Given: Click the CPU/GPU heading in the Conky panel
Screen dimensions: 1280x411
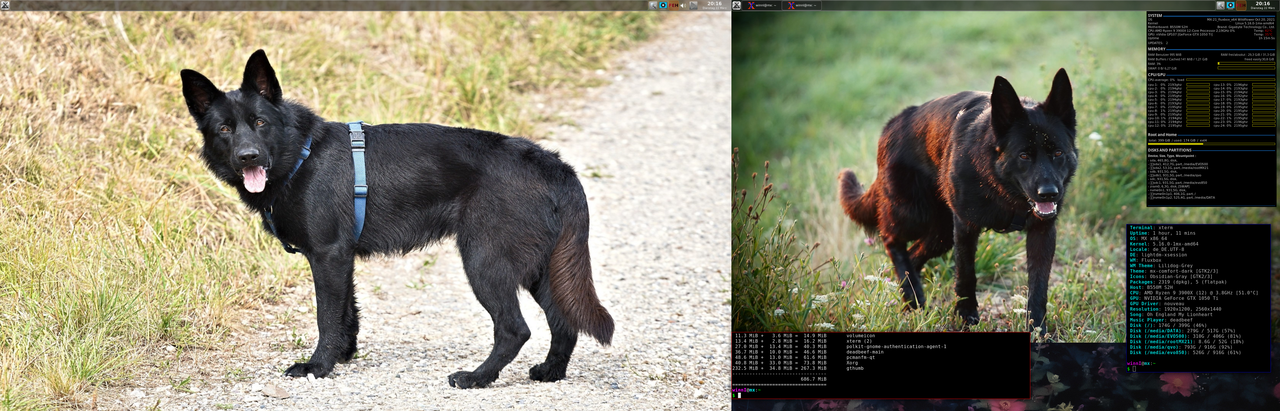Looking at the screenshot, I should click(1157, 74).
